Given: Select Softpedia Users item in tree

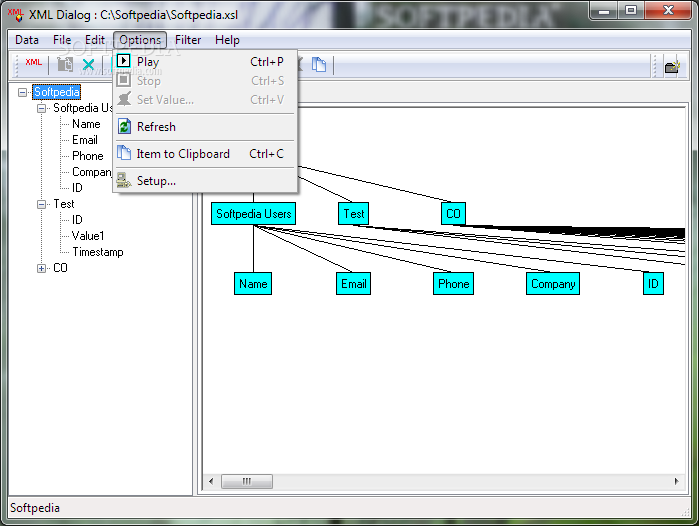Looking at the screenshot, I should point(82,108).
